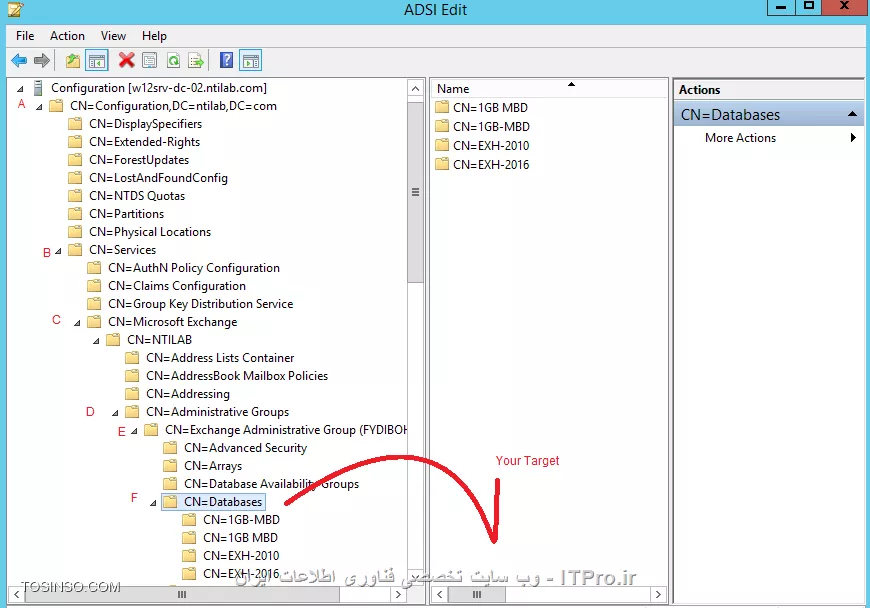Open the View menu
The width and height of the screenshot is (870, 608).
click(113, 36)
